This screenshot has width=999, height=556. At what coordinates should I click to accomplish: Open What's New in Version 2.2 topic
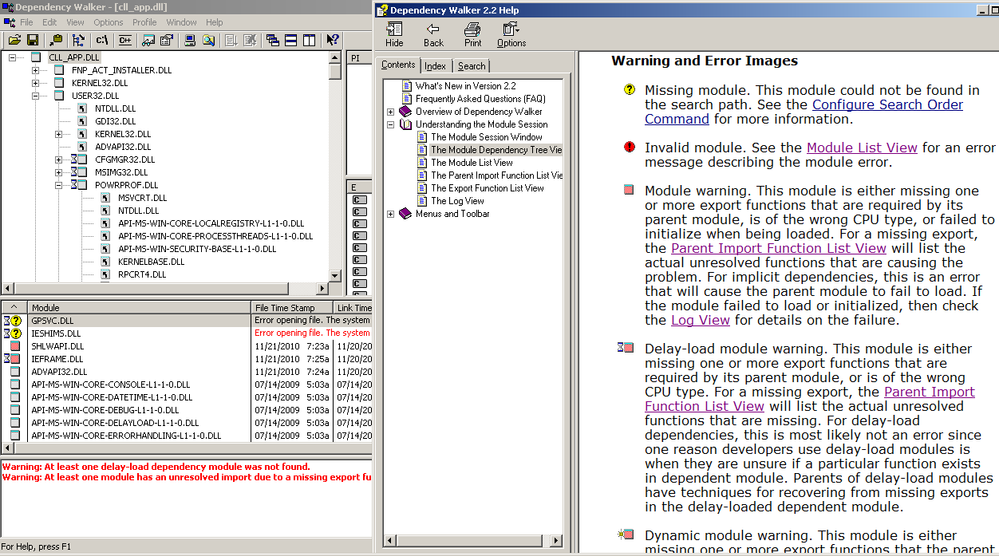466,86
